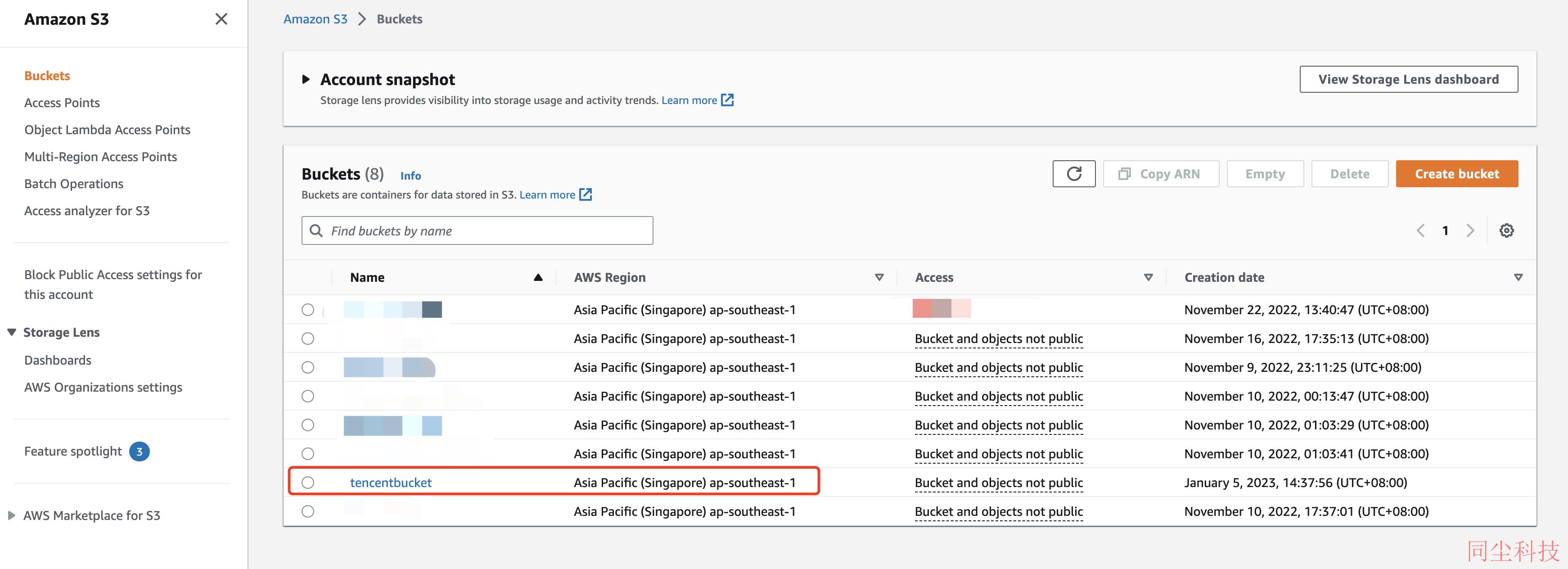Go to Object Lambda Access Points

tap(107, 130)
